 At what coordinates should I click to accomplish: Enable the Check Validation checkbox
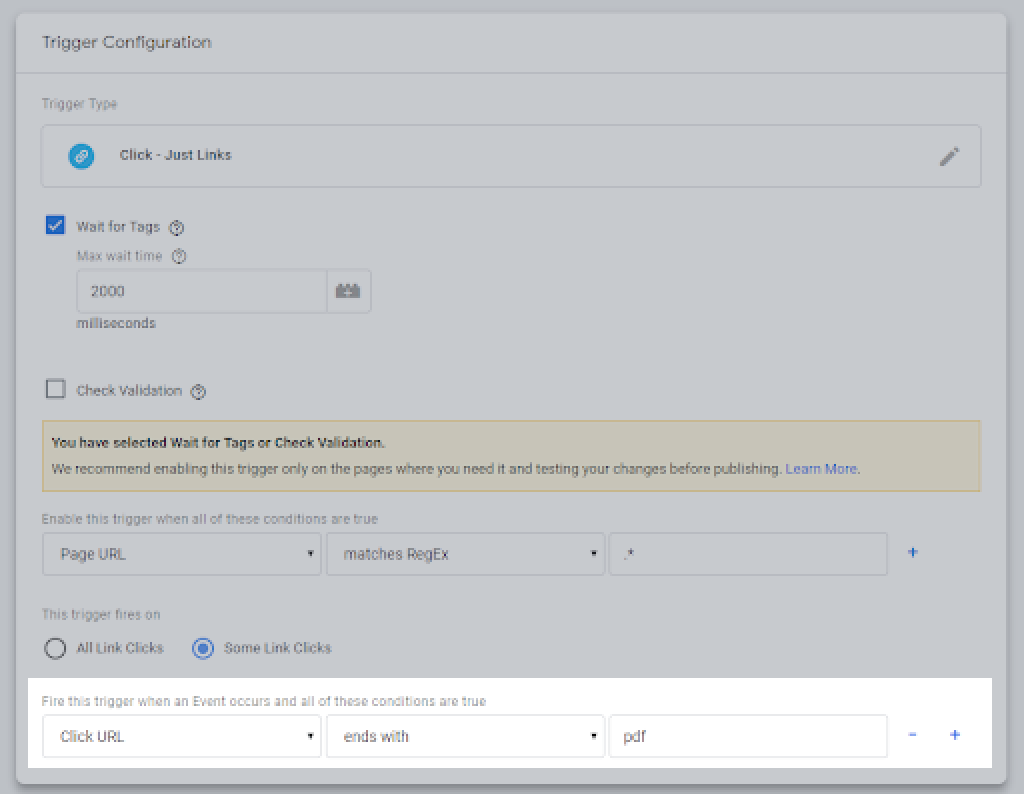tap(56, 389)
